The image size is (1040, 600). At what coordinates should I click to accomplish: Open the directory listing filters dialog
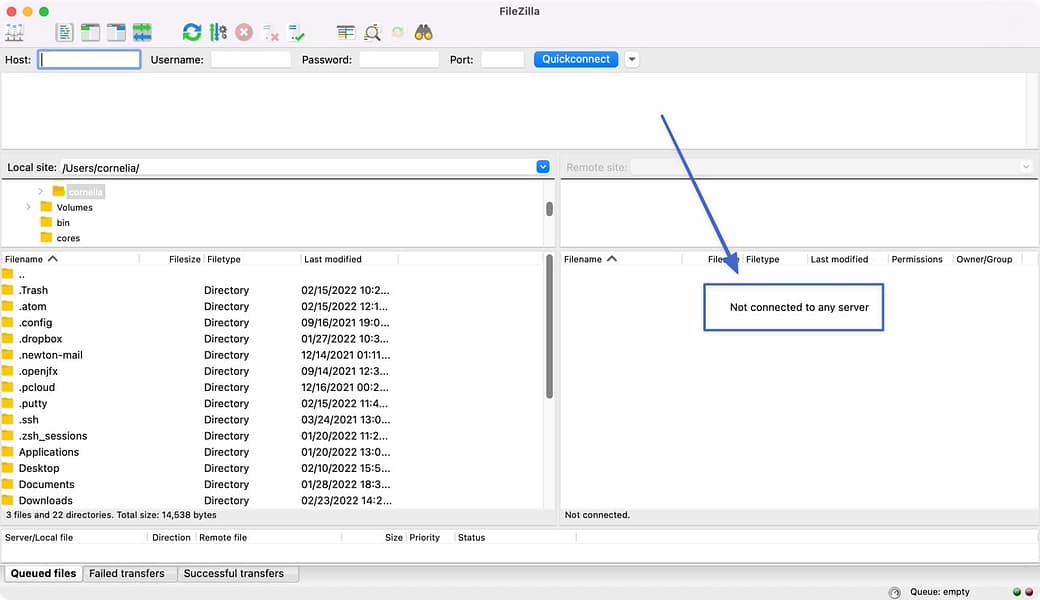click(346, 32)
